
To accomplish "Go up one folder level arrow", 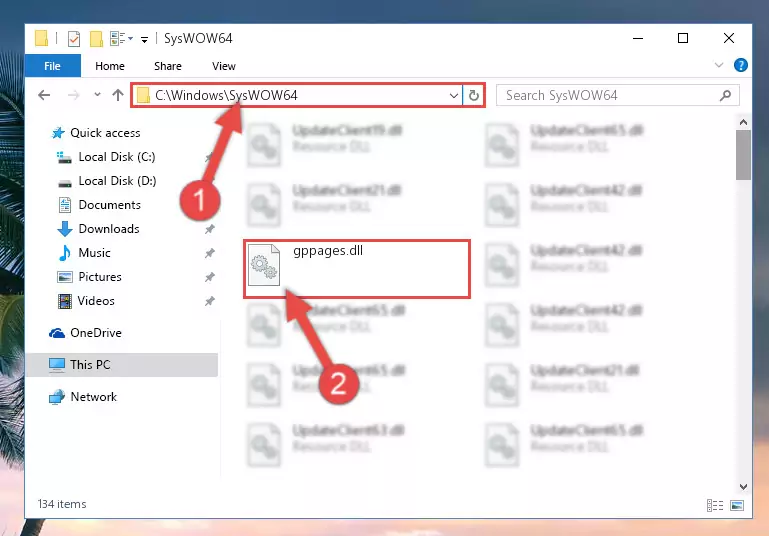I will click(x=118, y=95).
